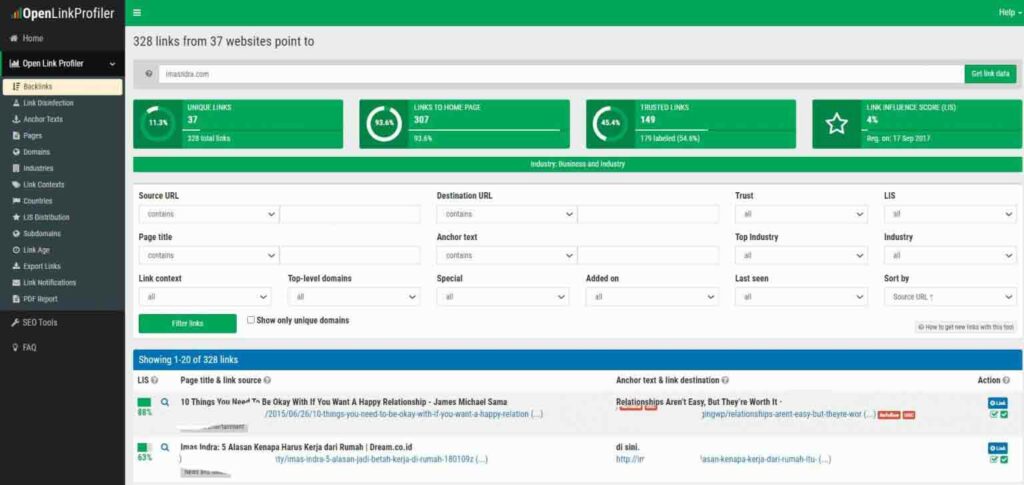Screen dimensions: 1024x485
Task: Open the Imas Indra: 5 Alasan link title
Action: click(x=296, y=447)
